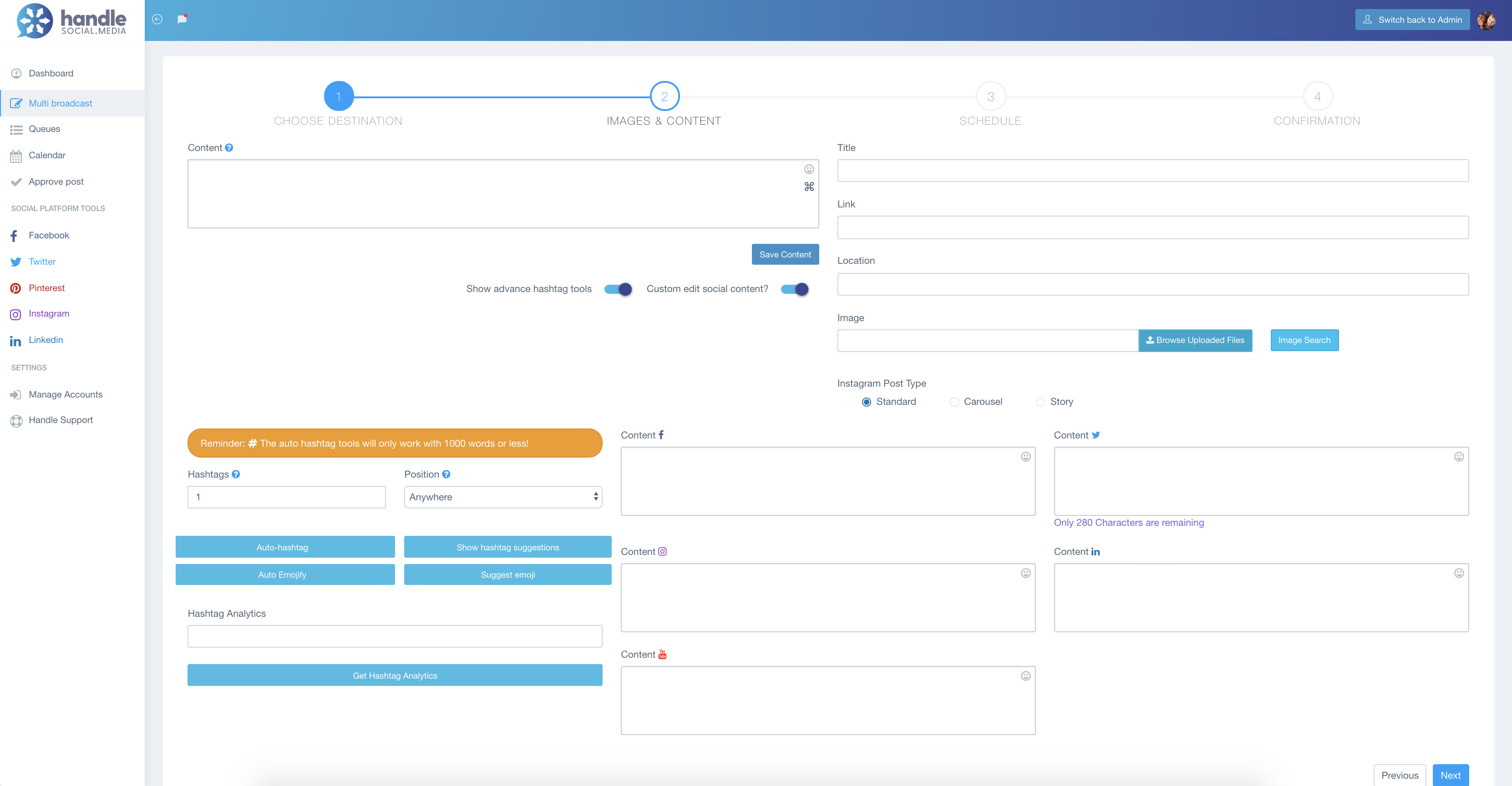Click the back arrow icon in header
1512x786 pixels.
click(157, 20)
